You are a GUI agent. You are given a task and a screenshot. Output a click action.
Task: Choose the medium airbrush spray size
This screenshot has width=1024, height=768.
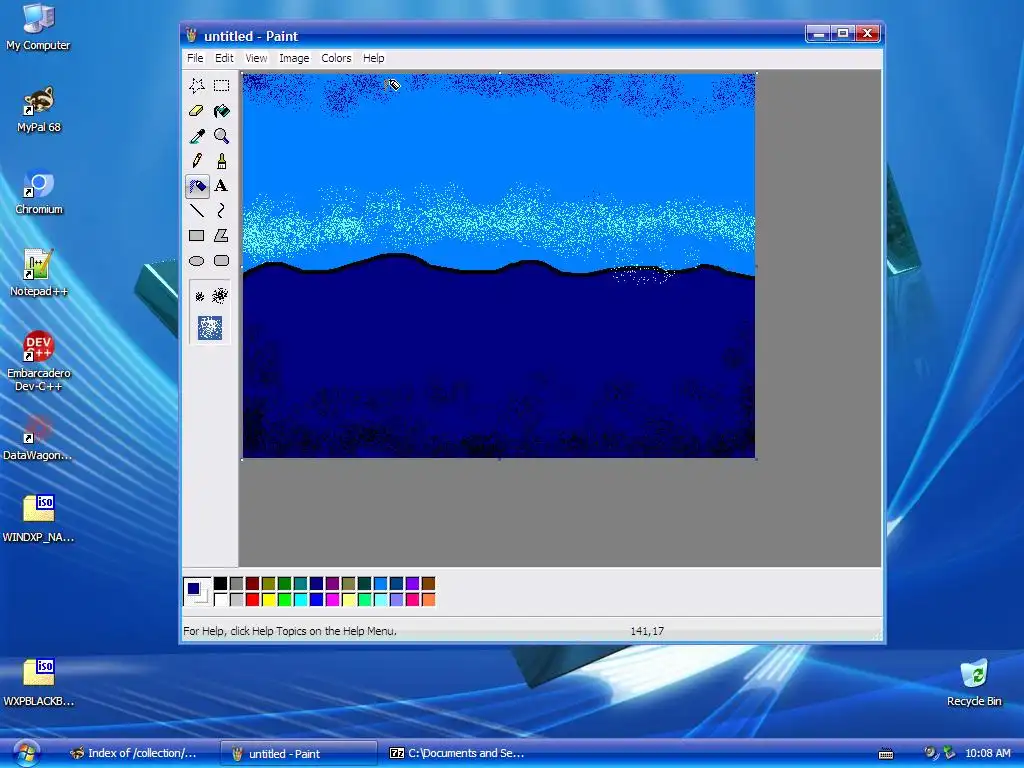[220, 296]
